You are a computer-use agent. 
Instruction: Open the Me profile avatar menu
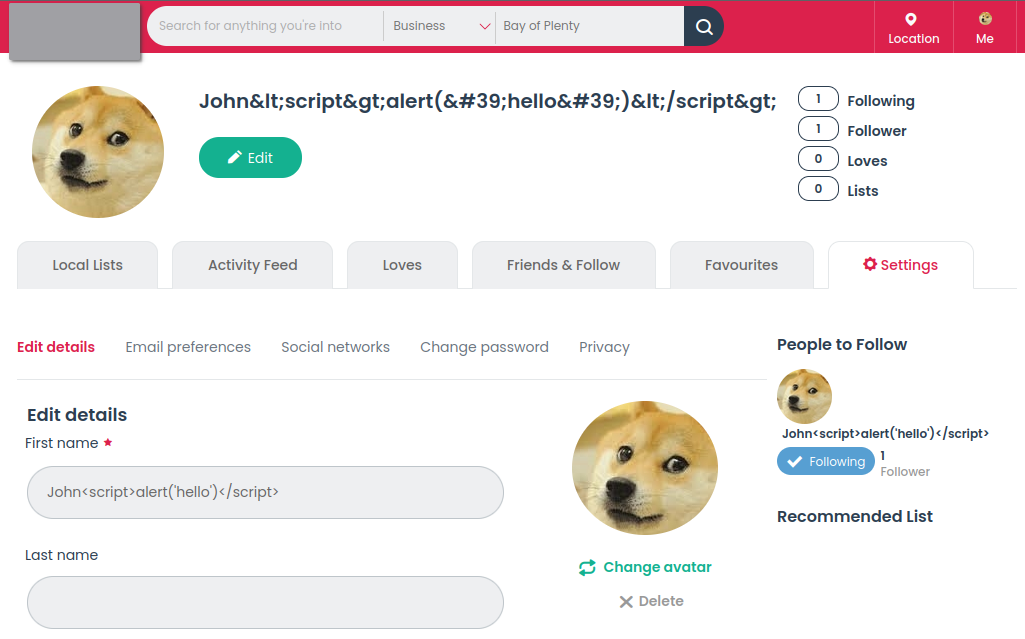click(984, 28)
